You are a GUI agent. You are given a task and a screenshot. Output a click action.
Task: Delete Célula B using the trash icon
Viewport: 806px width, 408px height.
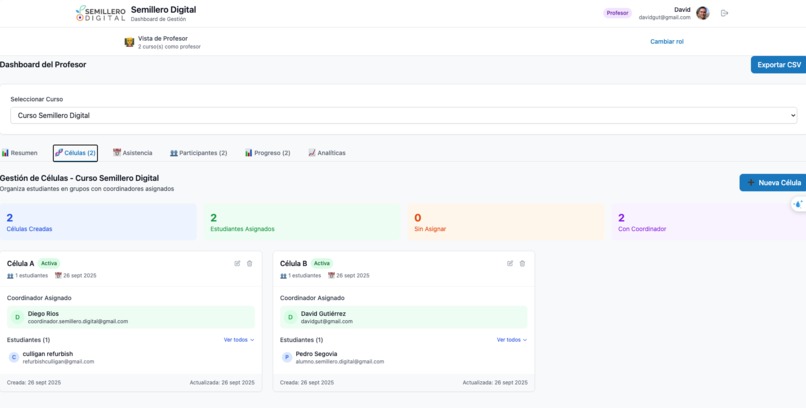(x=522, y=264)
